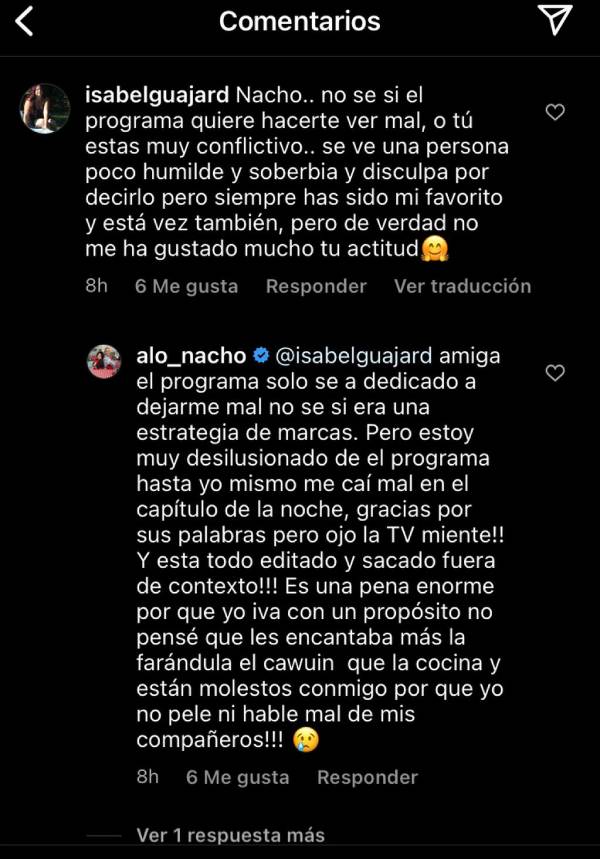Viewport: 600px width, 859px height.
Task: Click the 8h timestamp under isabelguajard's comment
Action: pos(96,286)
